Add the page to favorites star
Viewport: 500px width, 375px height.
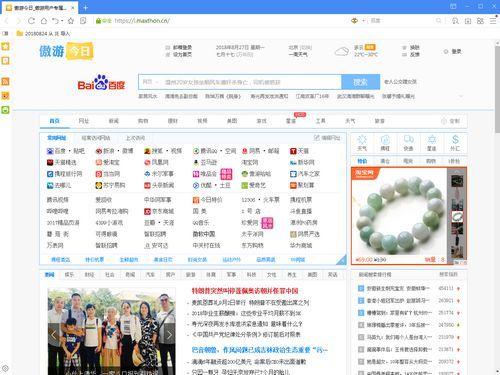(71, 21)
